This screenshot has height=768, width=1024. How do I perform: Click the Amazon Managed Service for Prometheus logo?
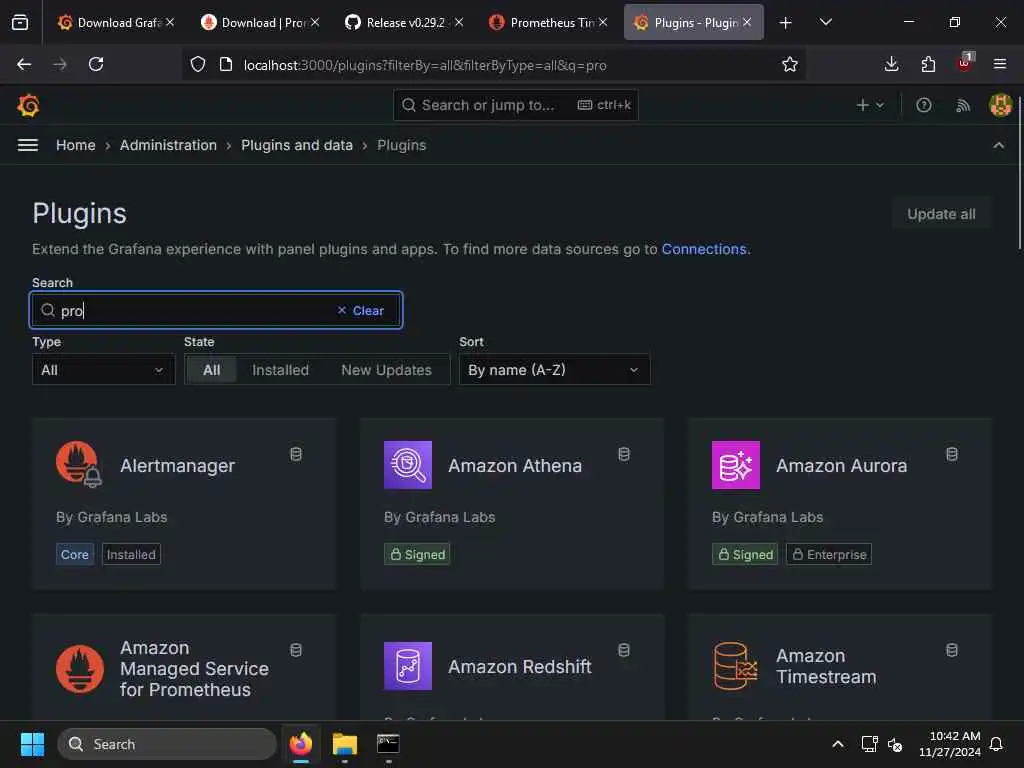click(x=80, y=668)
